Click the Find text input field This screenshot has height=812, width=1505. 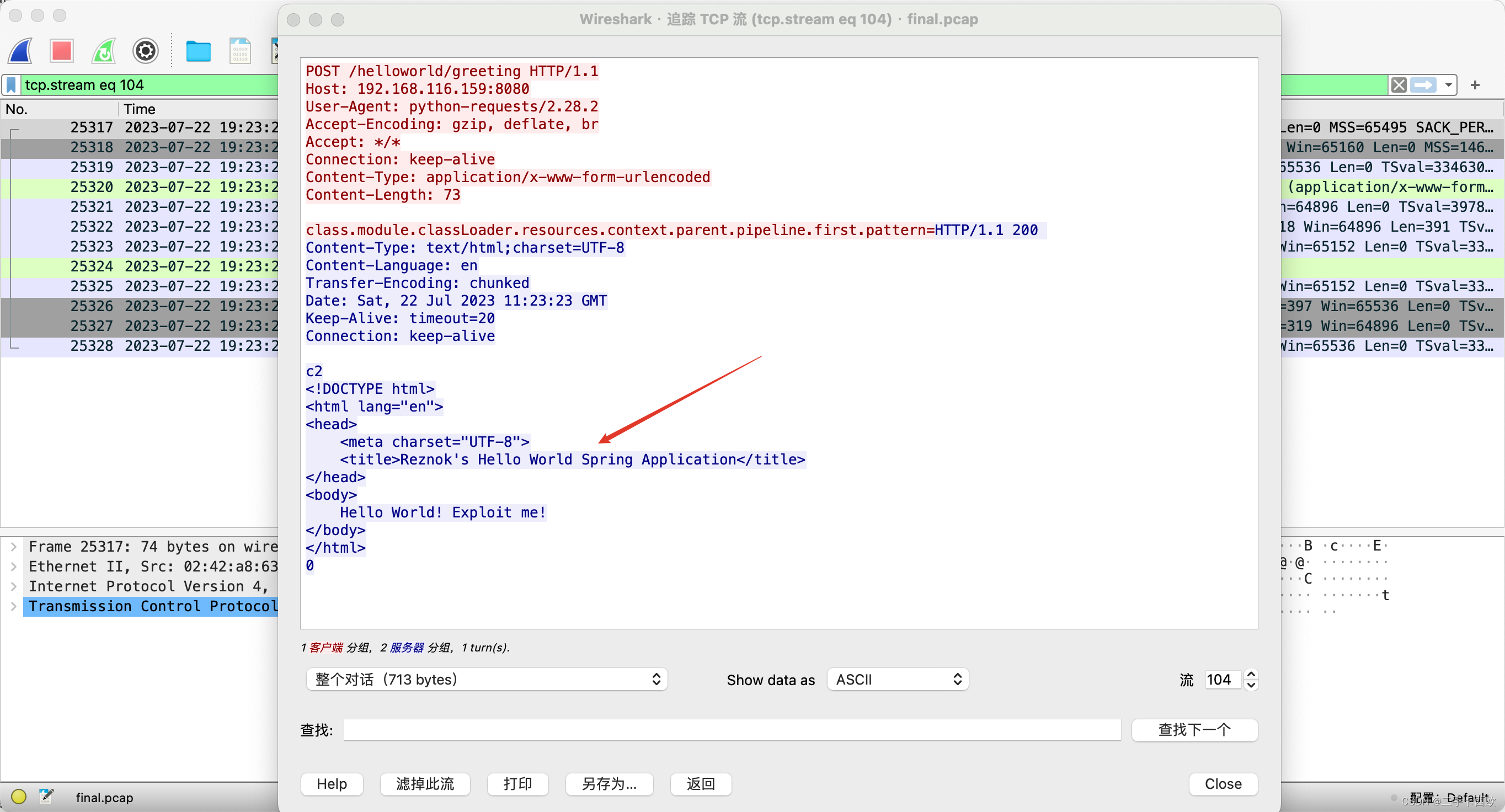point(732,730)
